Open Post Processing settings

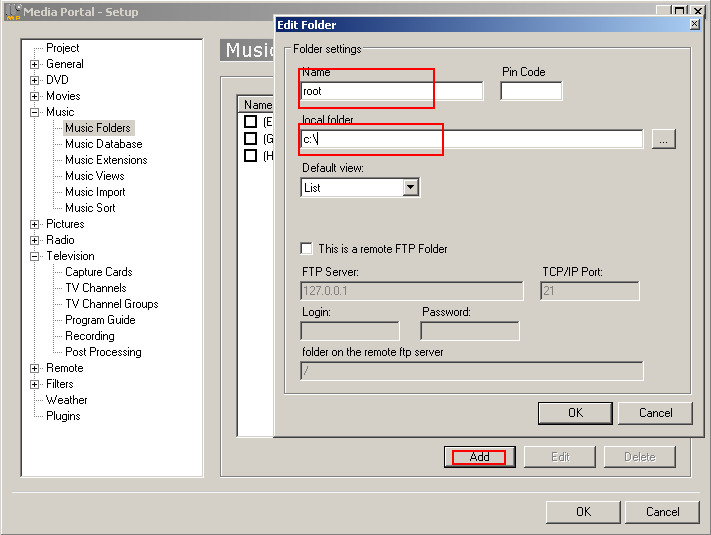(x=103, y=352)
